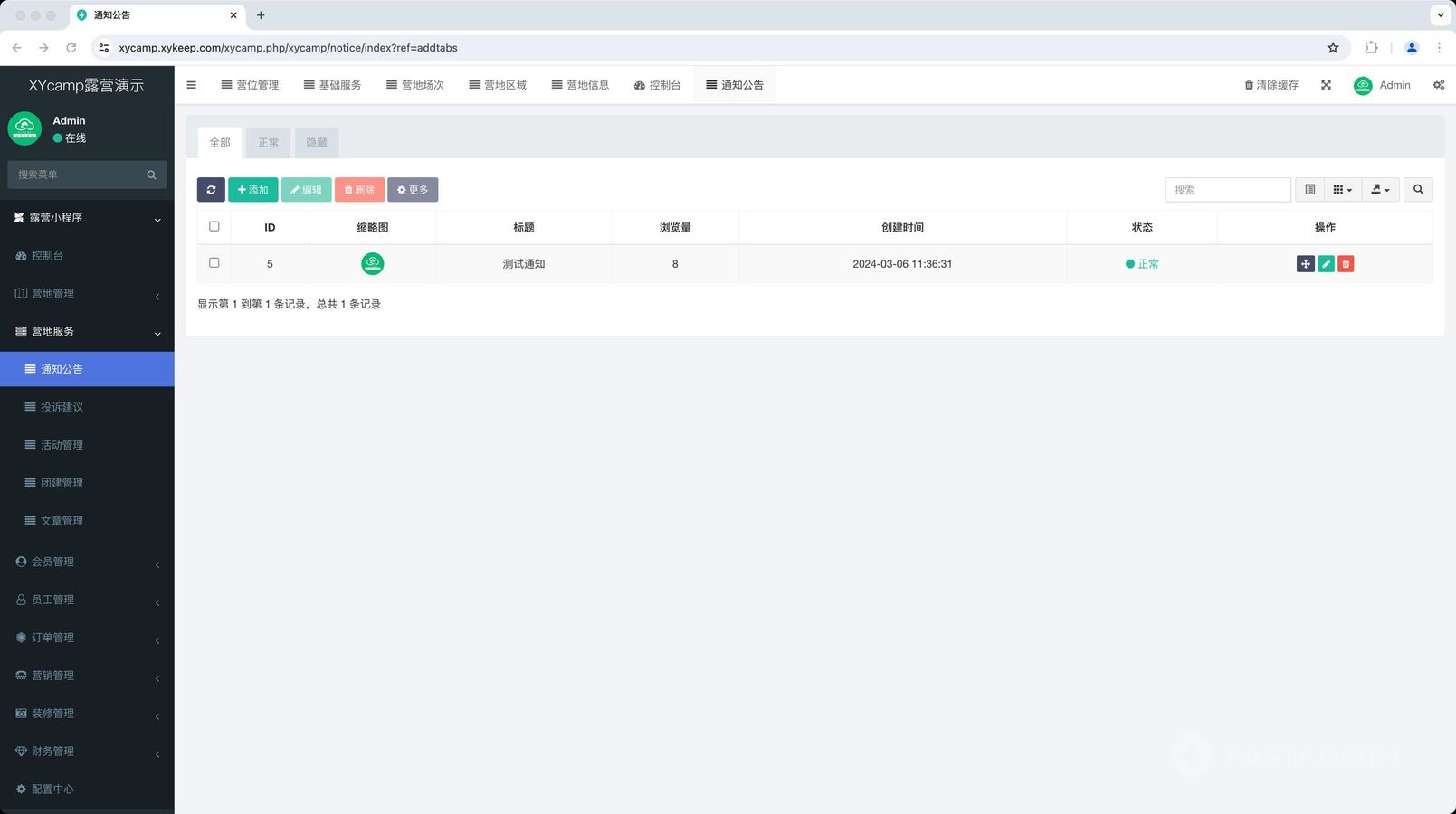Expand the 会员管理 sidebar menu
Screen dimensions: 1456x814
[87, 562]
